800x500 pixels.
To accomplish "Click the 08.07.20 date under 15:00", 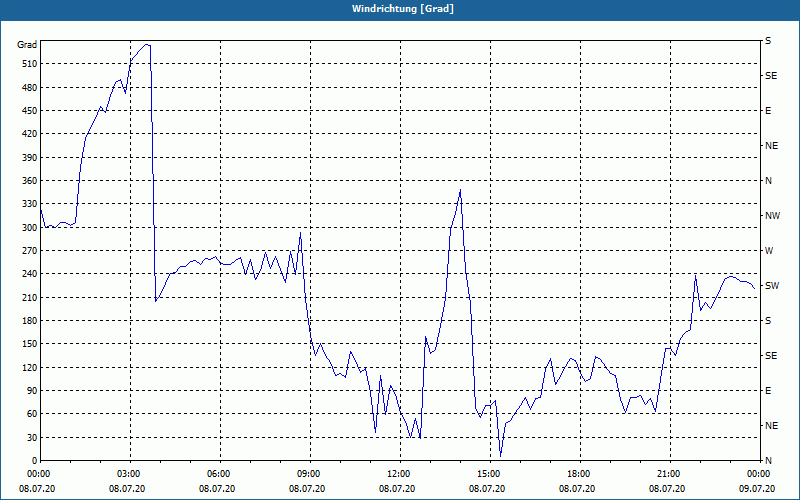I will point(487,489).
